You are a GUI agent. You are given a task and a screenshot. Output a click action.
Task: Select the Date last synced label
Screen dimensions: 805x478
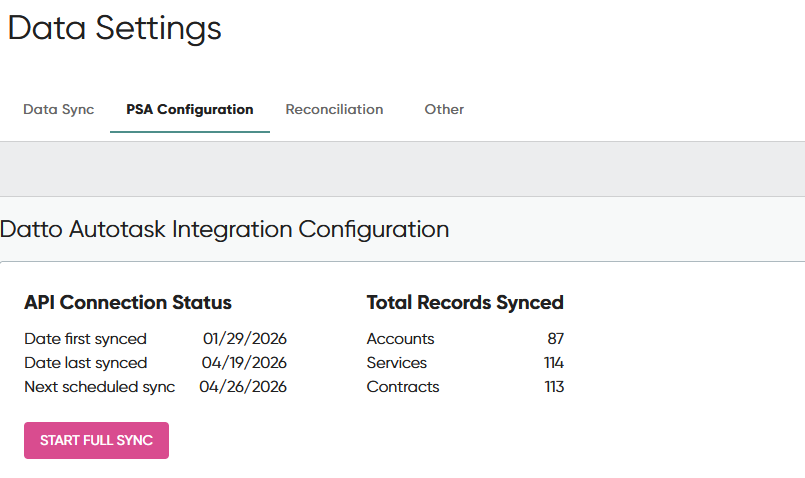click(86, 363)
